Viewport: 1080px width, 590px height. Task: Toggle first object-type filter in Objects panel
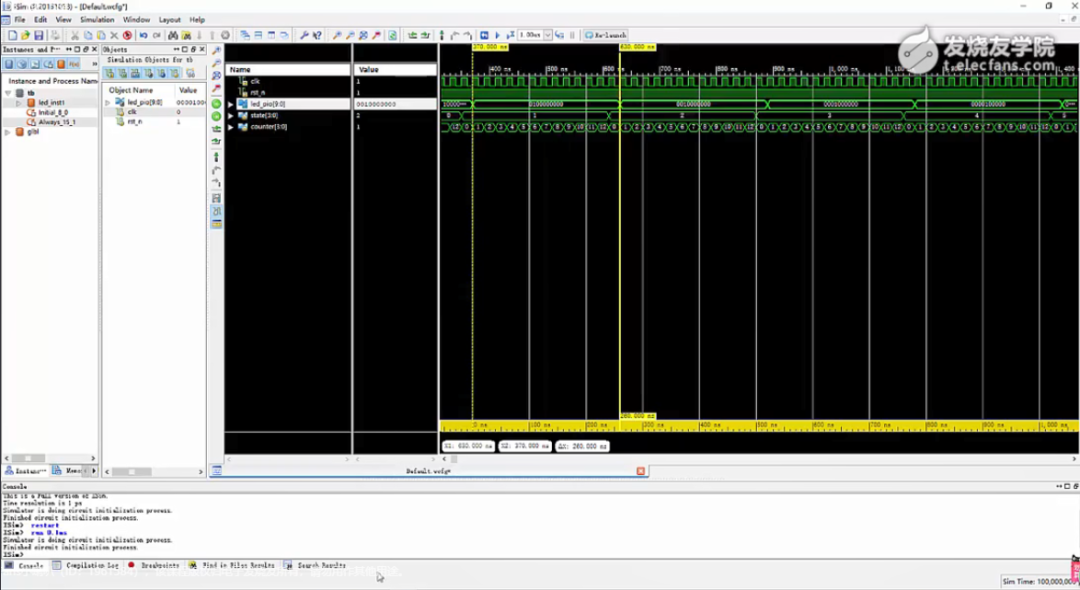point(110,73)
